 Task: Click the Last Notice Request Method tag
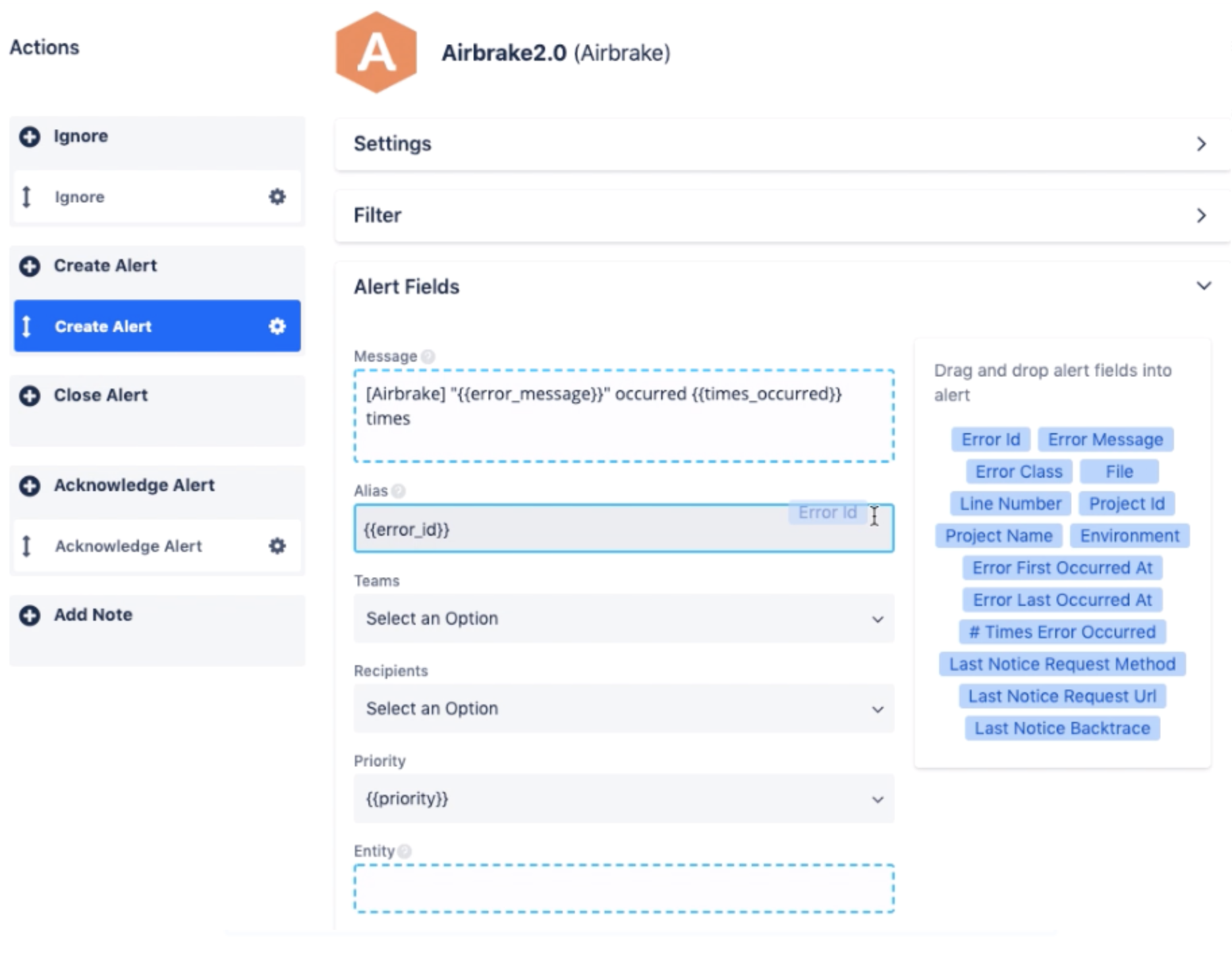(x=1062, y=664)
